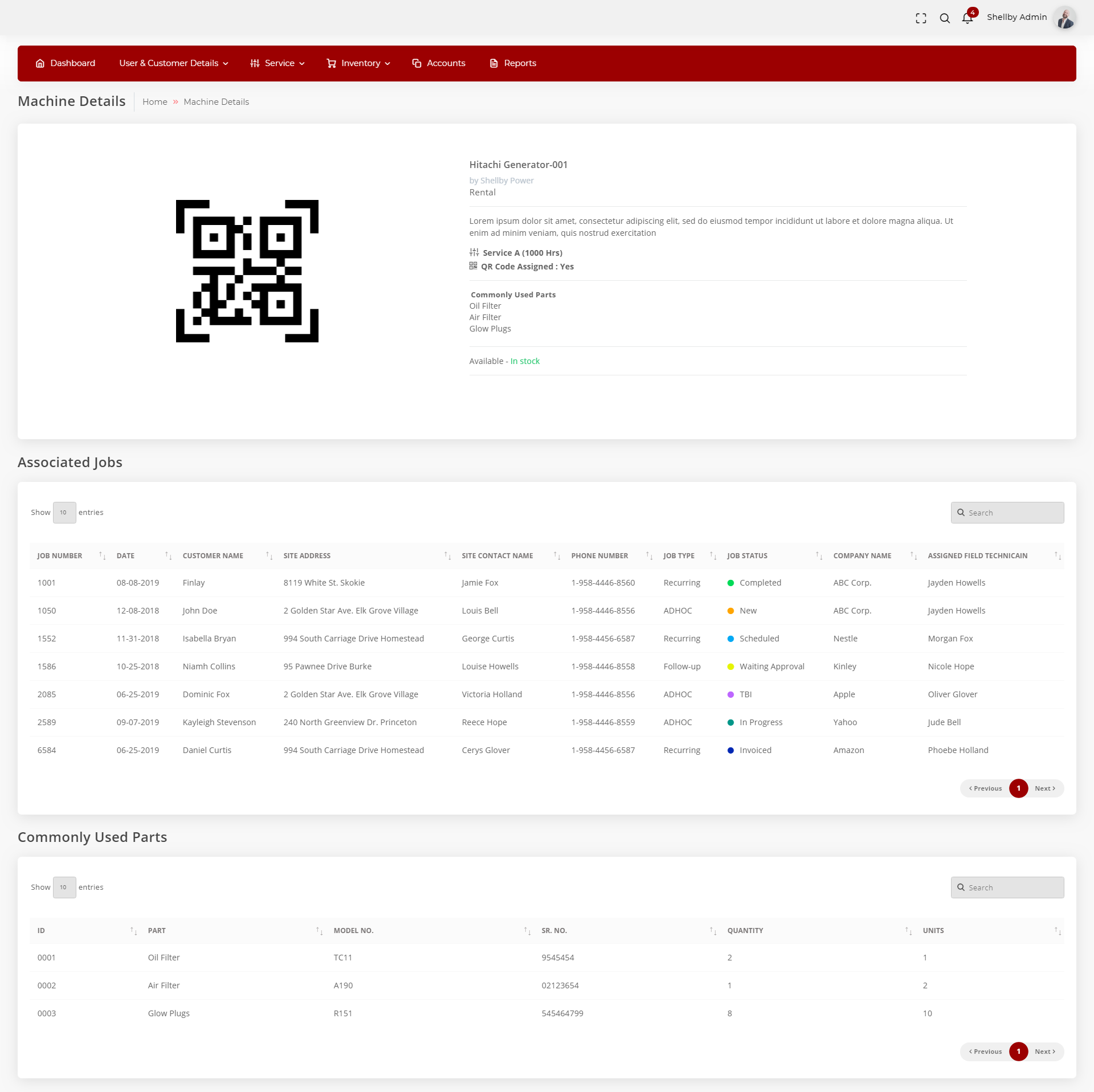The image size is (1094, 1092).
Task: Expand the Inventory menu
Action: [x=358, y=63]
